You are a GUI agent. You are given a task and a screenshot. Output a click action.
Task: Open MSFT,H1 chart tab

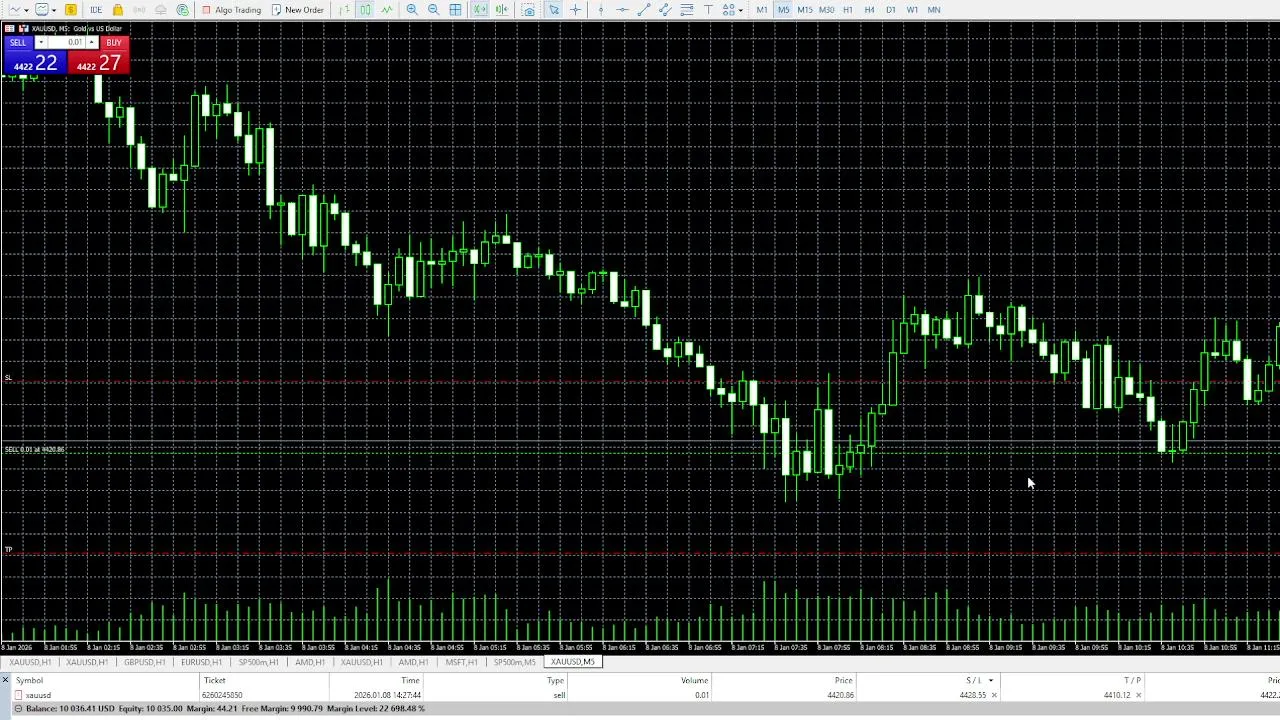coord(461,662)
